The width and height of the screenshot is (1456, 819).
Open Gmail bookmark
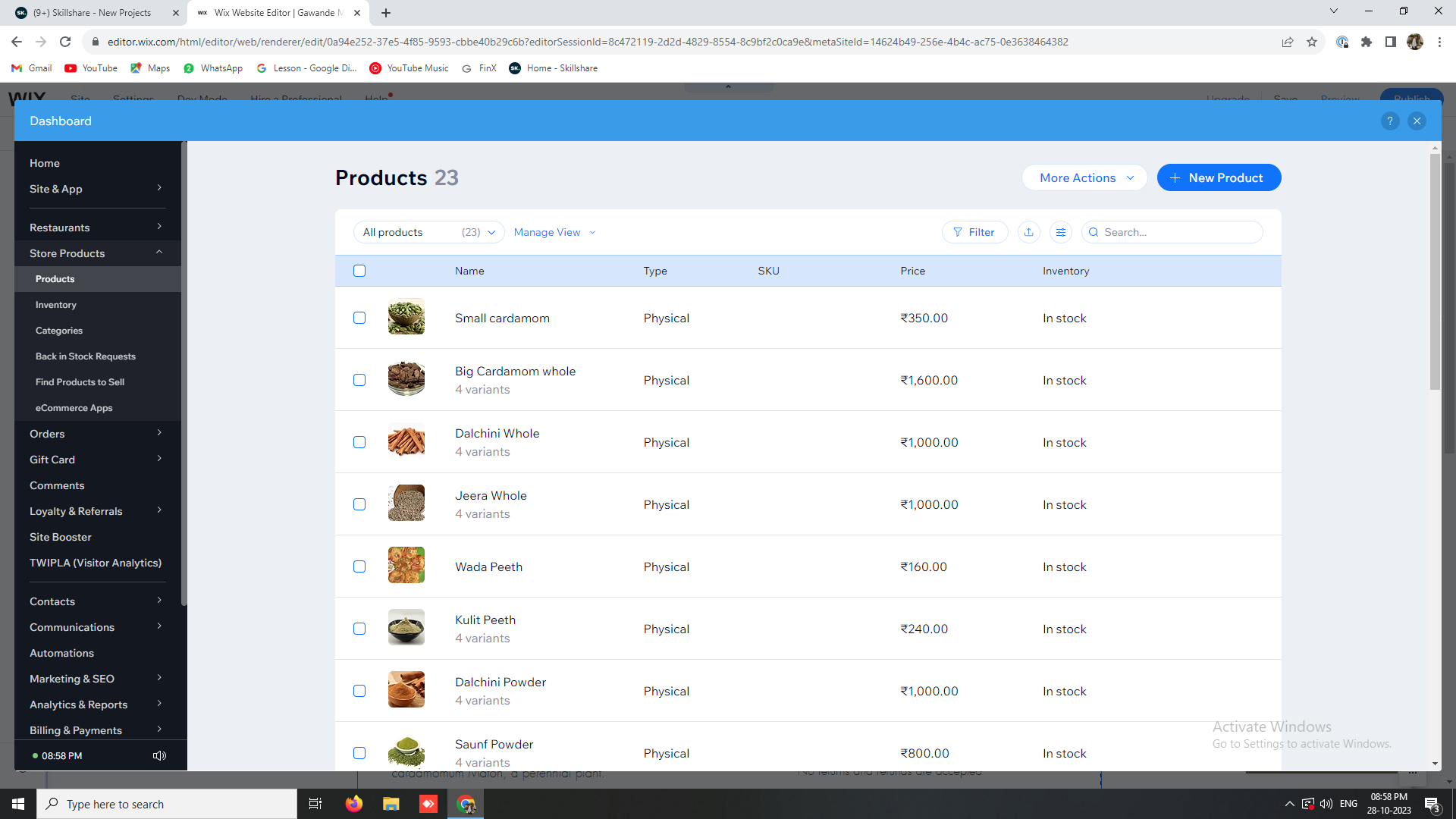point(32,68)
